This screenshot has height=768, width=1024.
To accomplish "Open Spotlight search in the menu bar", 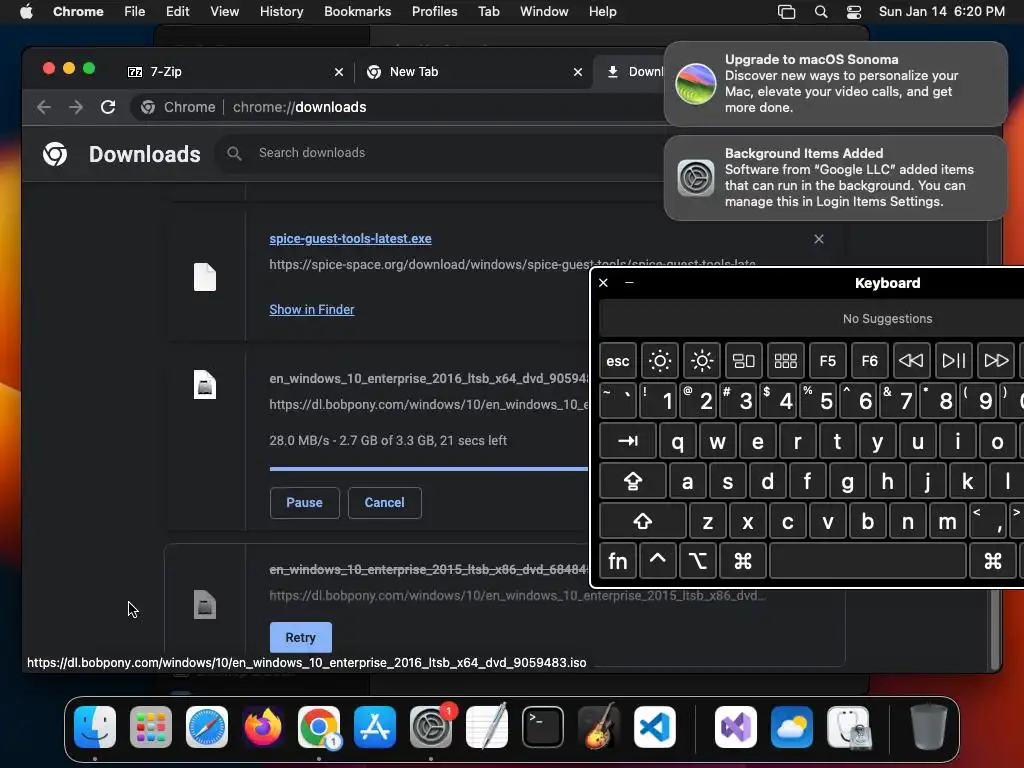I will (821, 12).
